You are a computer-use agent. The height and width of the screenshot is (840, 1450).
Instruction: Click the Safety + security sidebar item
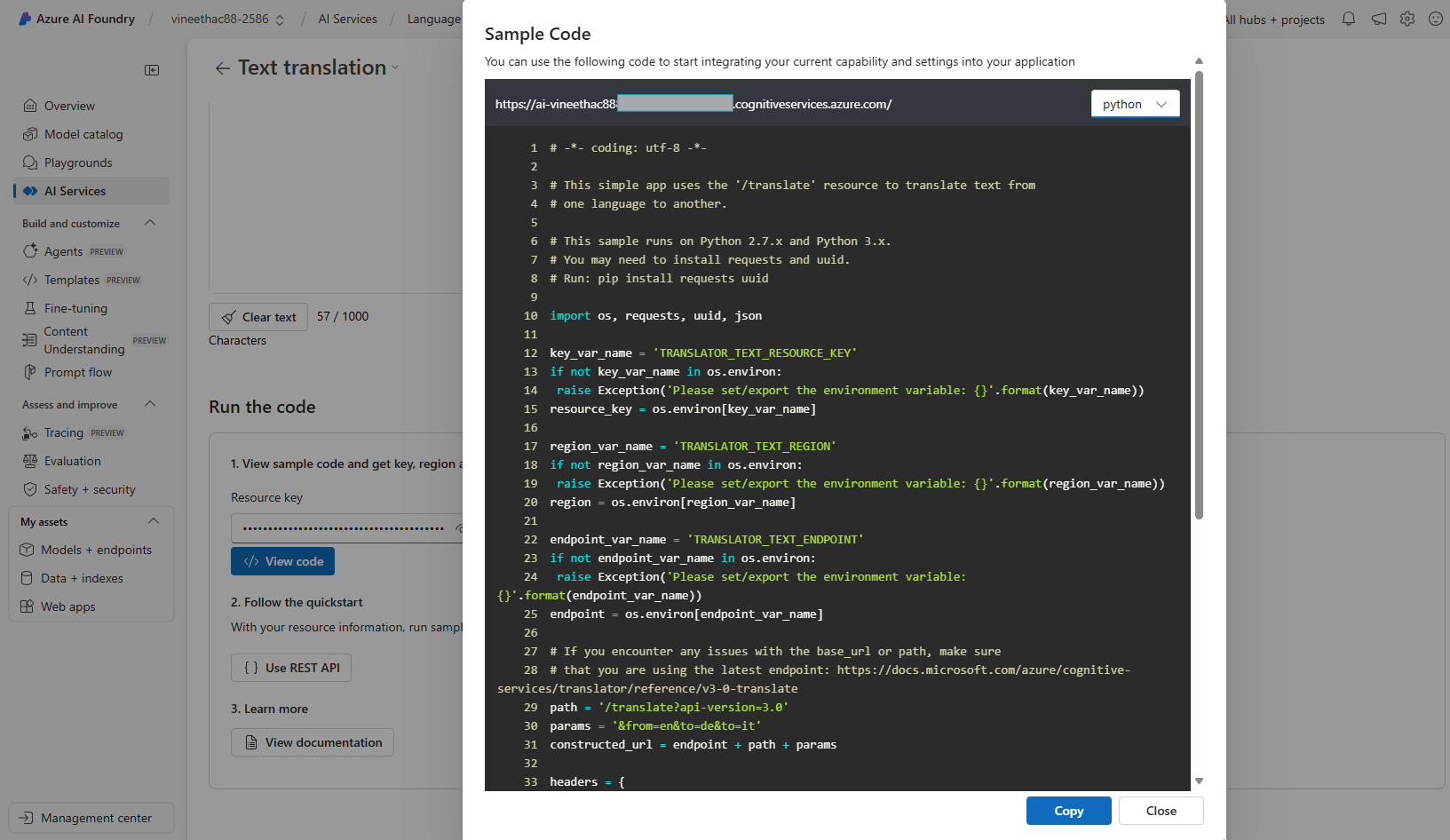coord(91,489)
